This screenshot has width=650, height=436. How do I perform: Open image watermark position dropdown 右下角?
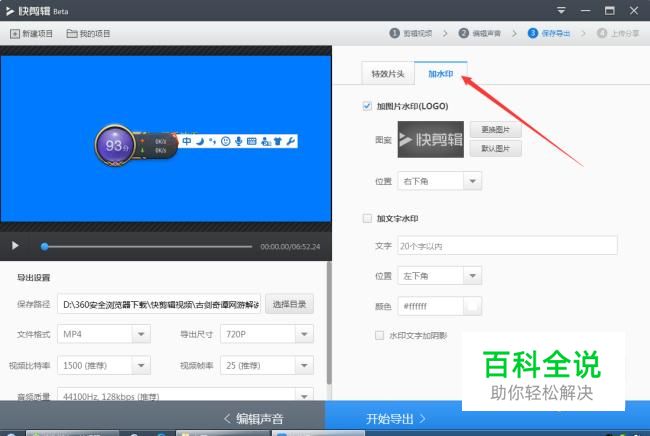(x=439, y=181)
